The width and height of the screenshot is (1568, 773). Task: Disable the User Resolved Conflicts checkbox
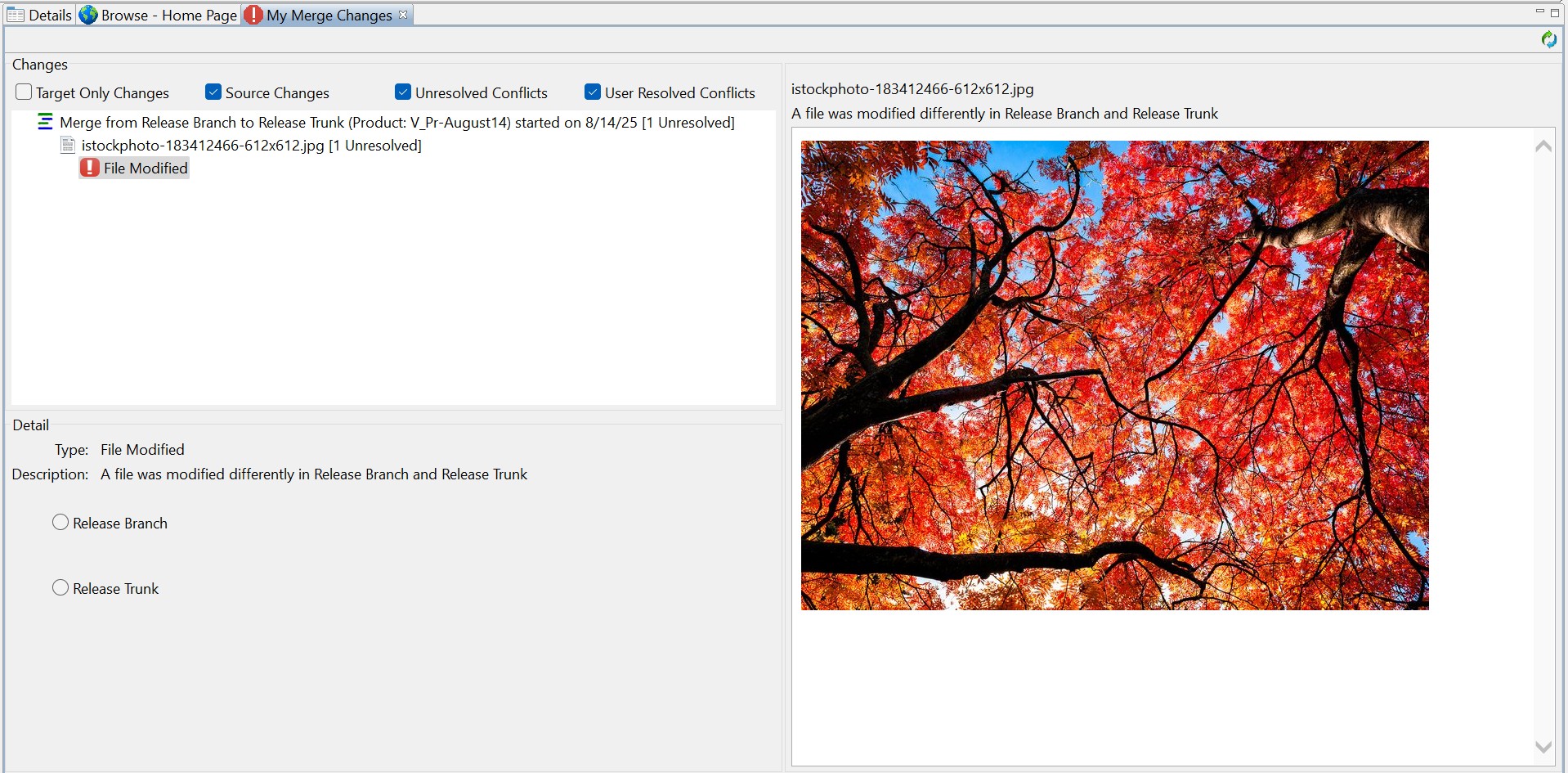pyautogui.click(x=593, y=92)
